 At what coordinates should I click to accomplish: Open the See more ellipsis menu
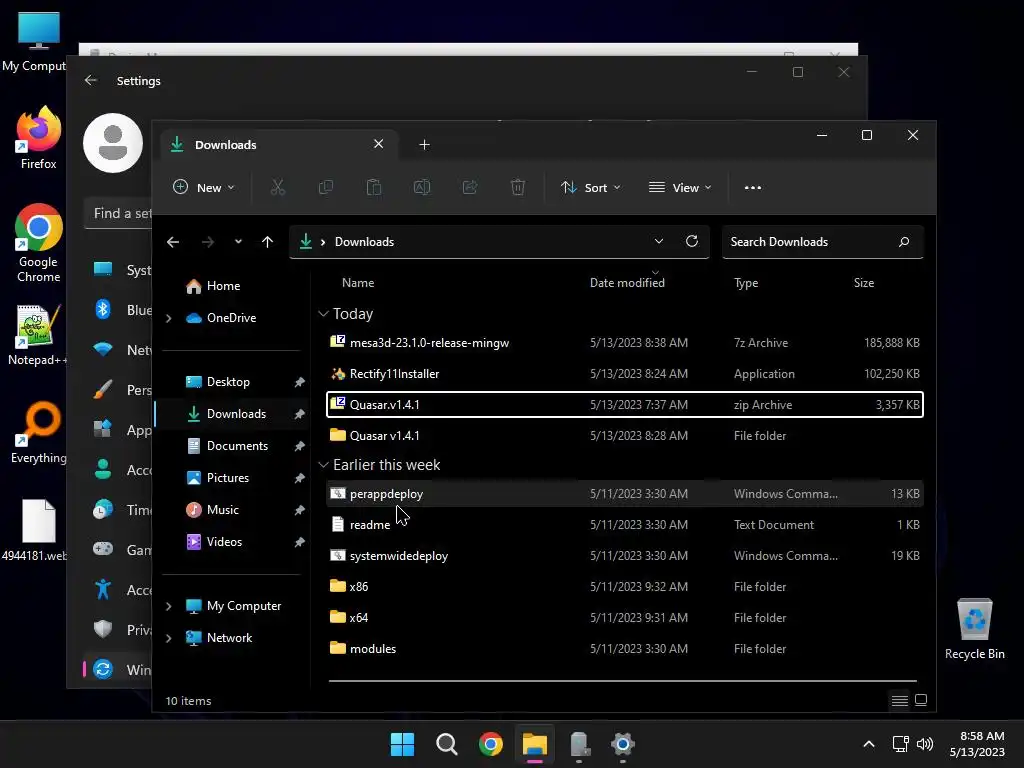coord(752,187)
